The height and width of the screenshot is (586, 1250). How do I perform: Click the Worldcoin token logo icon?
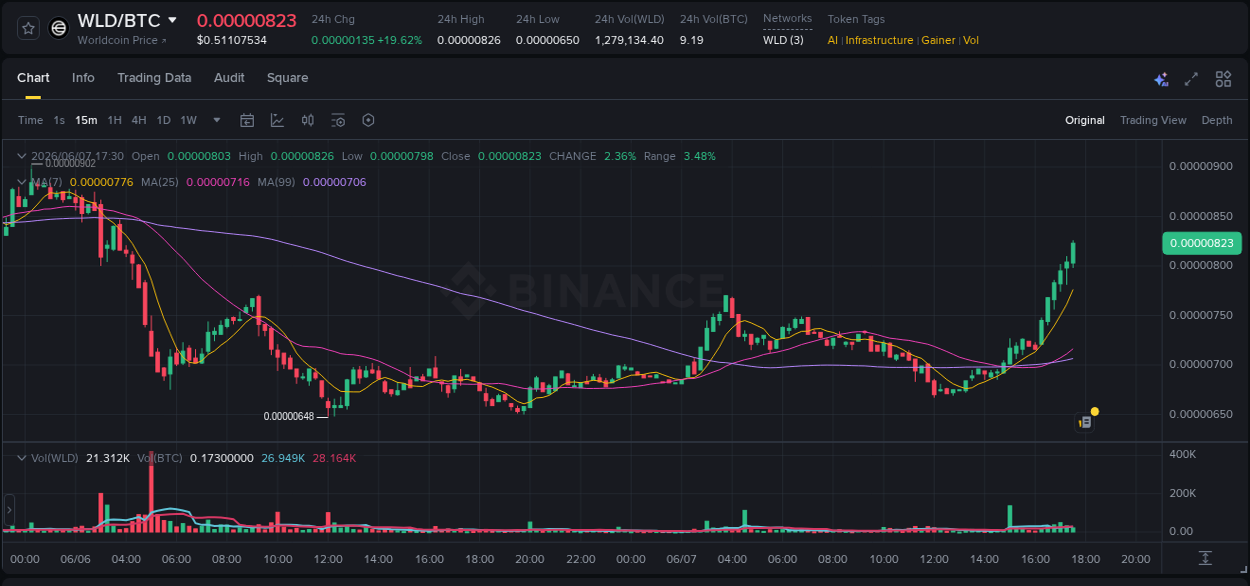[59, 28]
